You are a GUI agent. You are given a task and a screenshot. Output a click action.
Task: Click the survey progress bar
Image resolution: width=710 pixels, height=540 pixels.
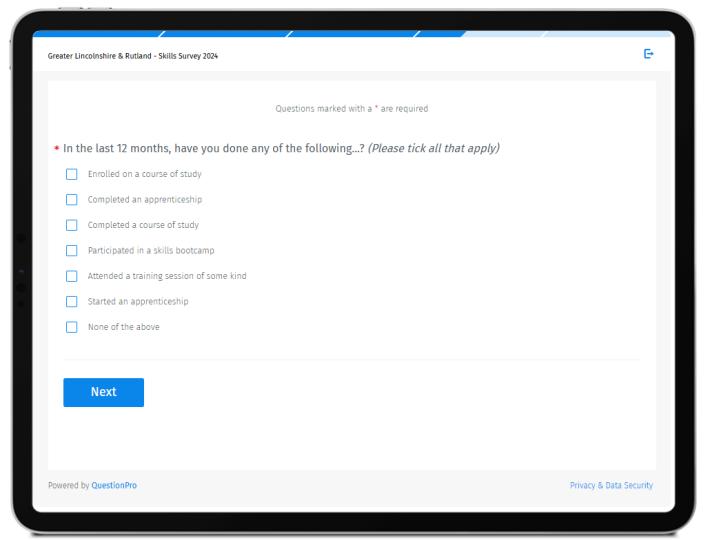(x=353, y=34)
